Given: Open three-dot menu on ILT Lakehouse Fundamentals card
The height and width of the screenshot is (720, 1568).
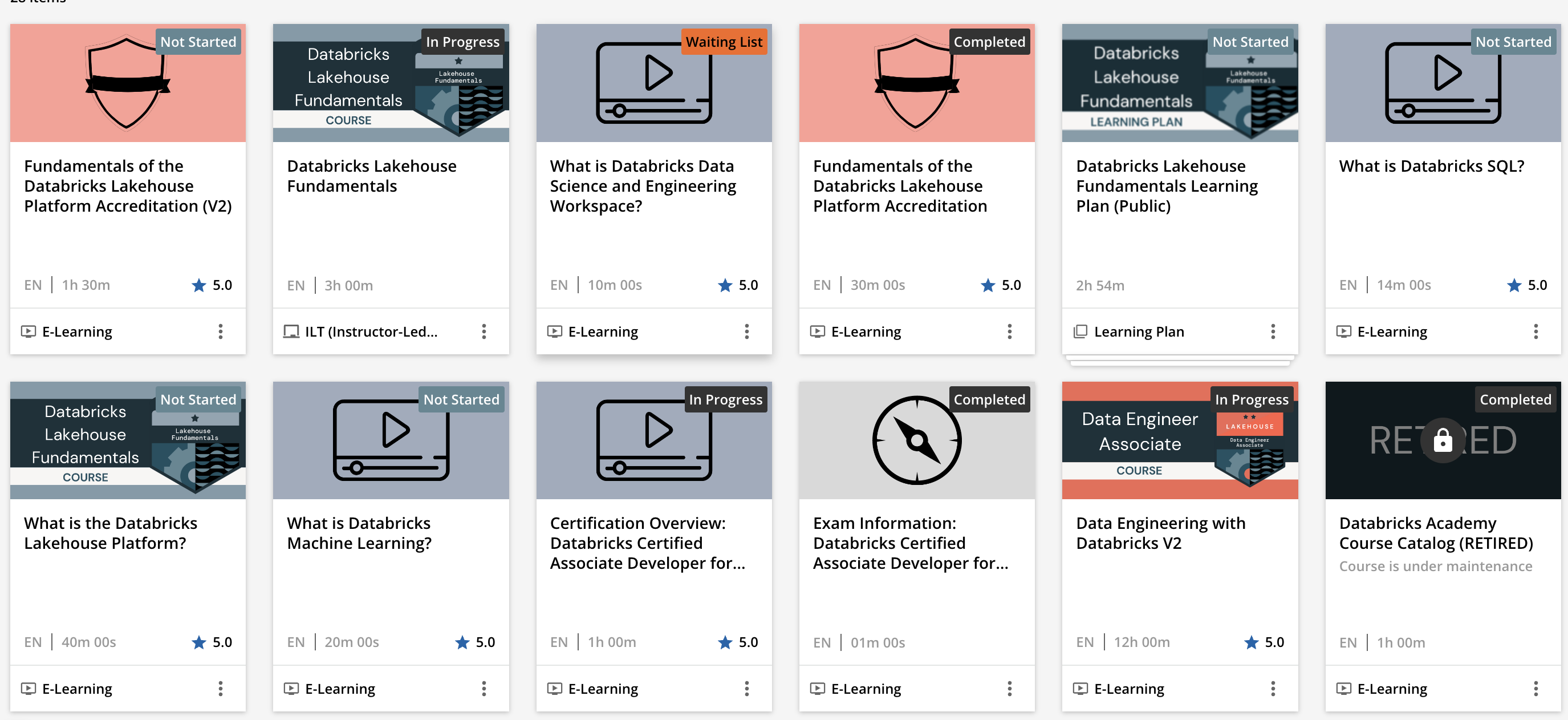Looking at the screenshot, I should pyautogui.click(x=484, y=331).
